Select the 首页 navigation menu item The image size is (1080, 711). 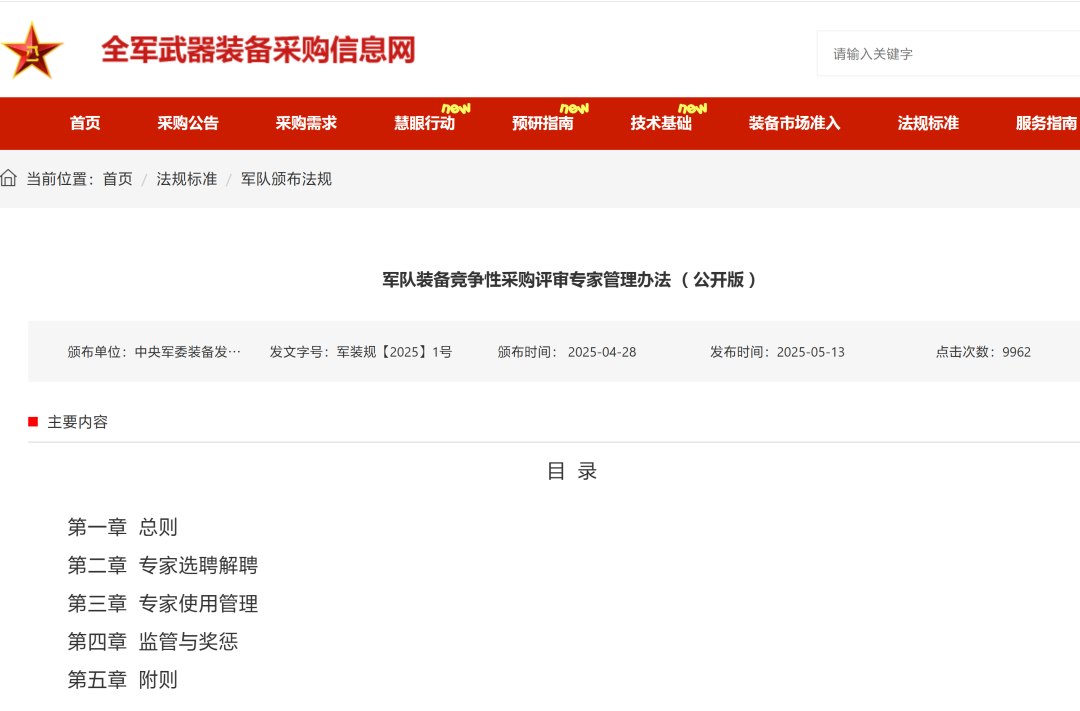(84, 123)
